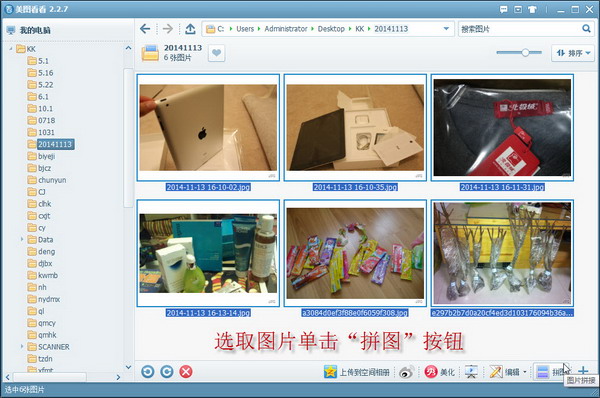
Task: Click filename a3084d0ef3f88e0f6059f308.jpg
Action: (355, 313)
